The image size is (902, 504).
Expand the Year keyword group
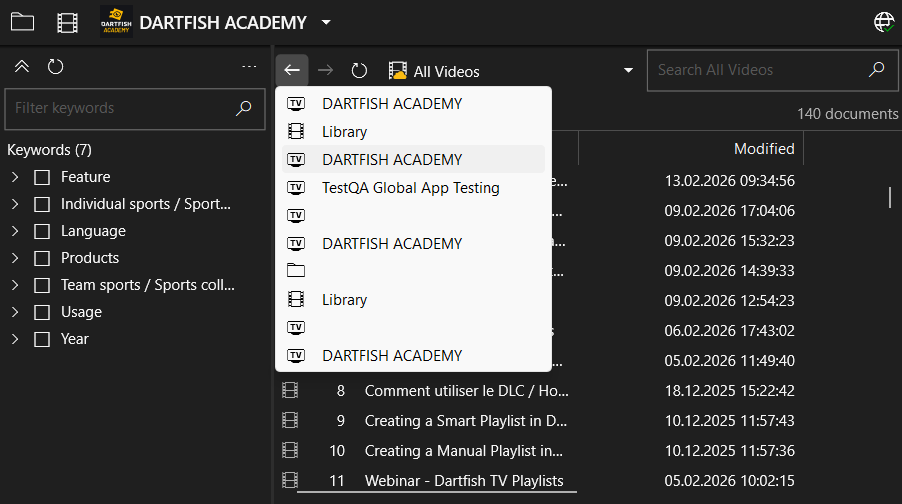coord(16,339)
